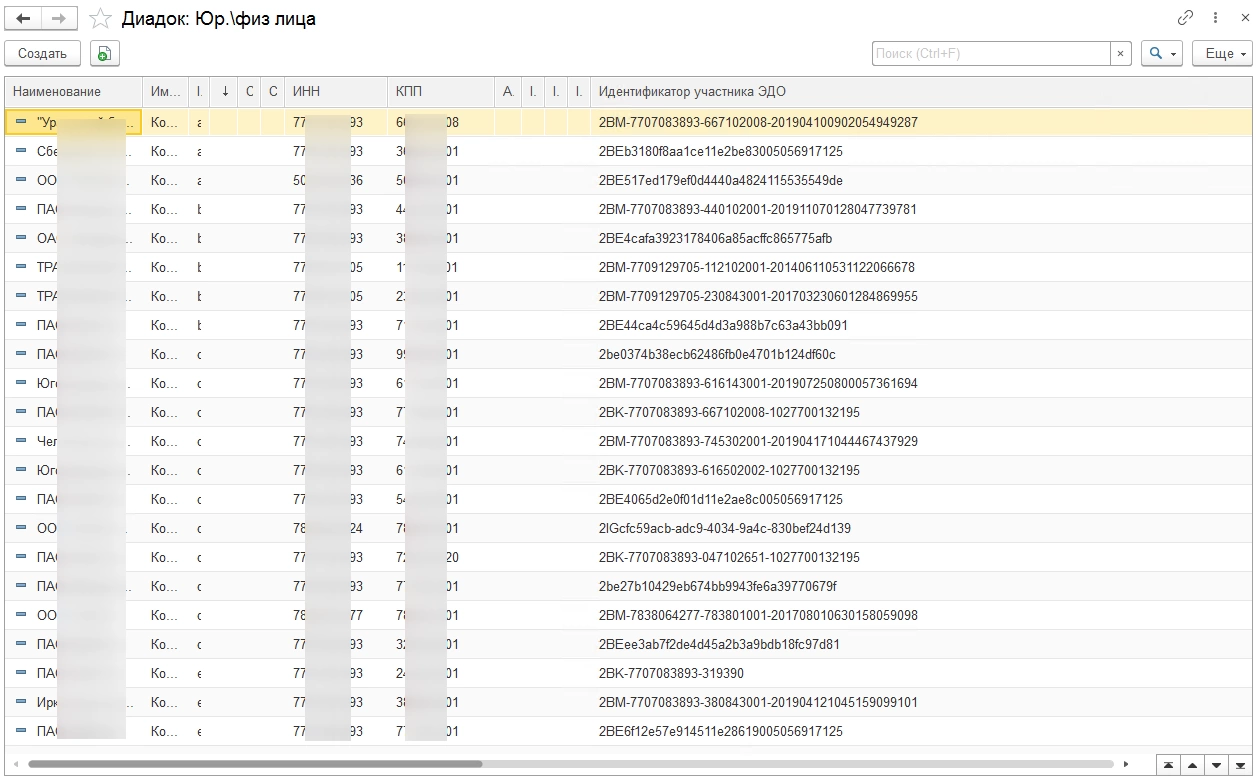Open the three-dot options menu
Screen dimensions: 1258x778
(1215, 18)
